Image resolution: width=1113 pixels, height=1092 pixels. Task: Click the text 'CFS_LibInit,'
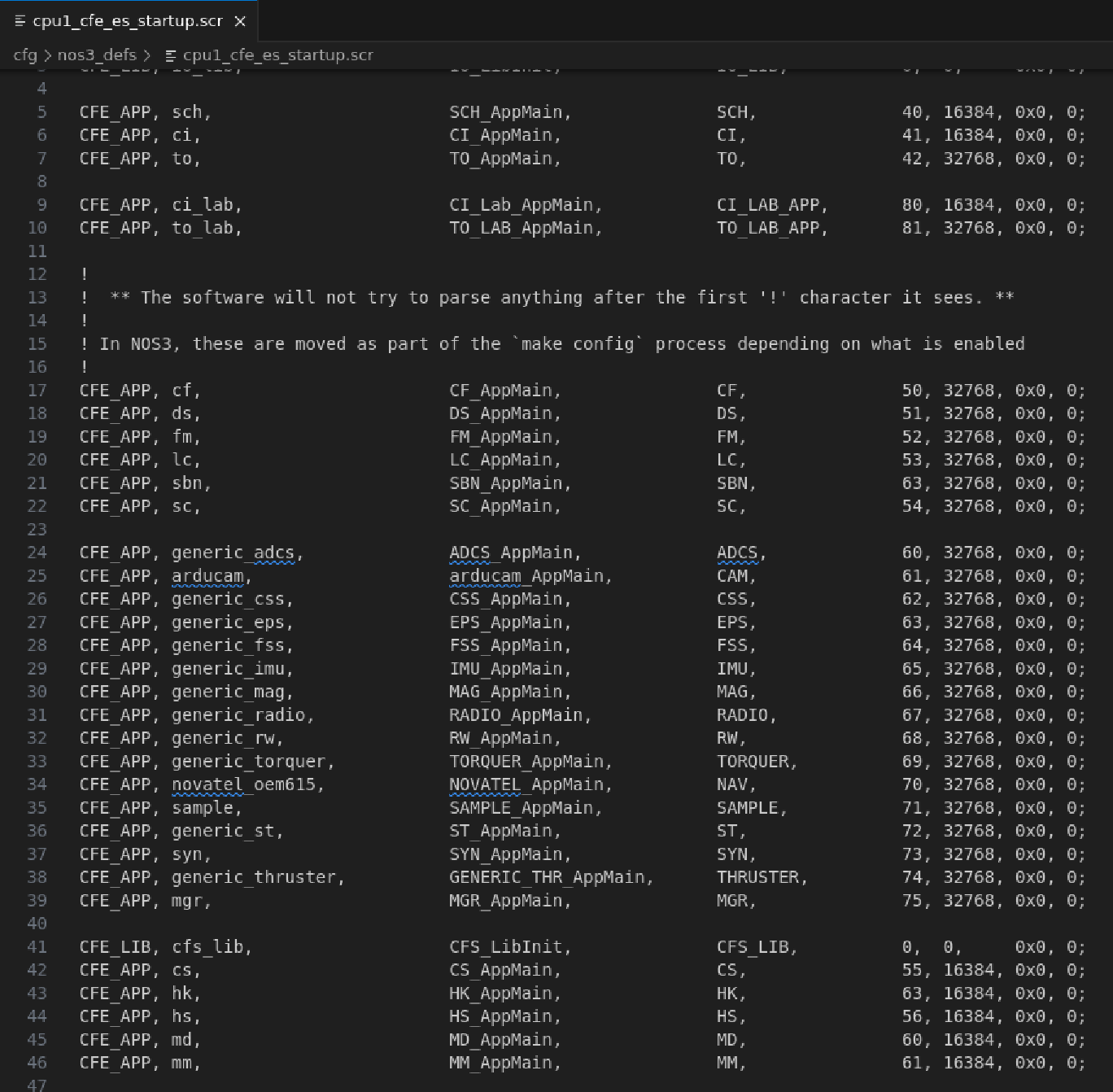click(510, 947)
